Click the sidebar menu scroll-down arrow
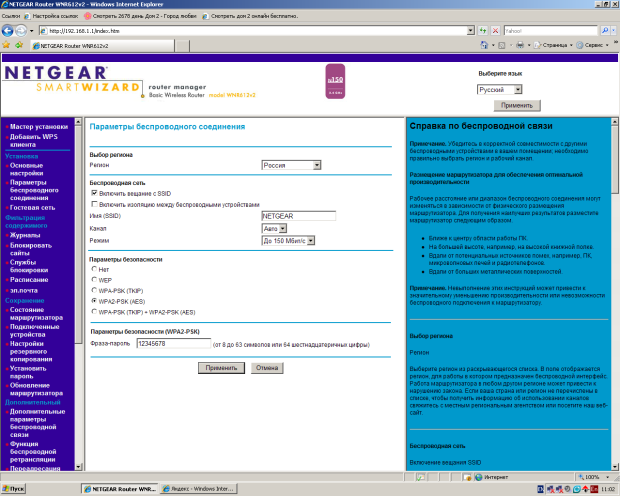Image resolution: width=620 pixels, height=496 pixels. [x=78, y=467]
